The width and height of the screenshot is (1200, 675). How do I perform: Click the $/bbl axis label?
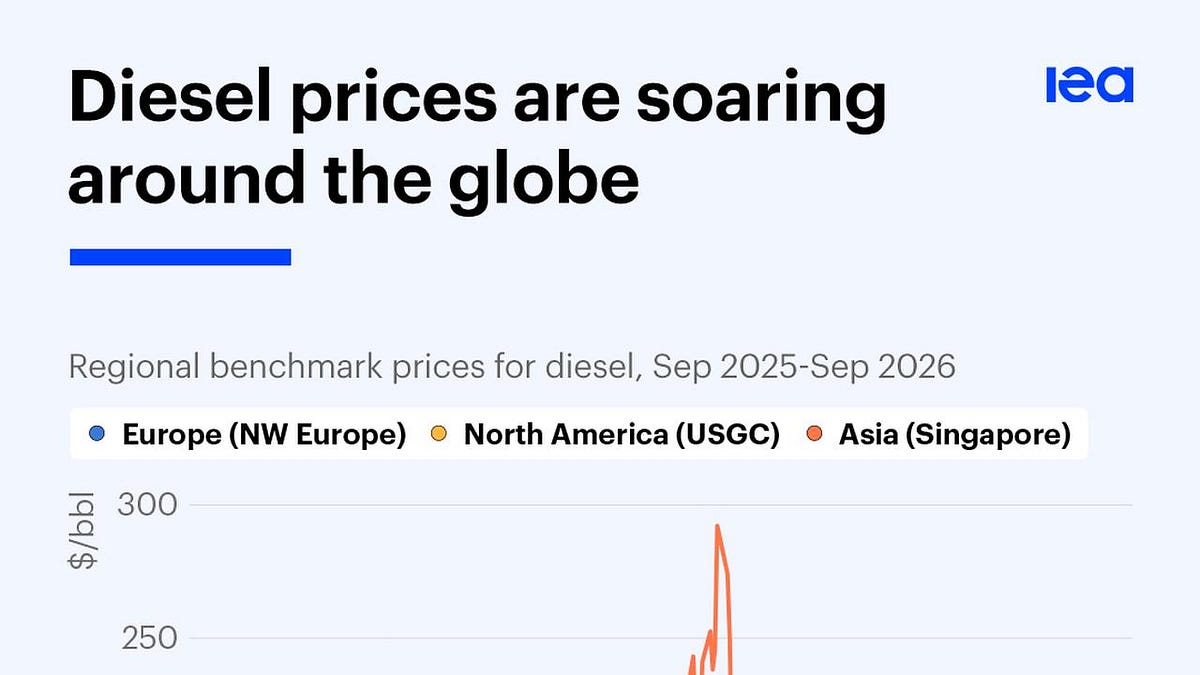click(82, 530)
